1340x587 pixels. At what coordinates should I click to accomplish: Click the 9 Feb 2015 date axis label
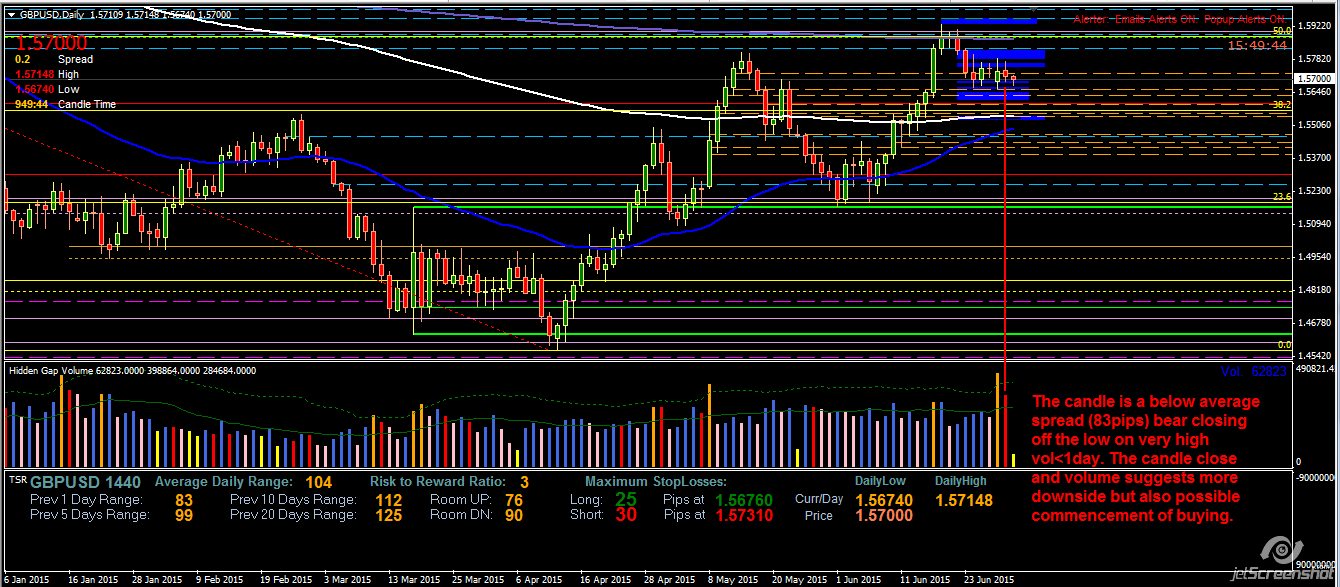[x=219, y=579]
